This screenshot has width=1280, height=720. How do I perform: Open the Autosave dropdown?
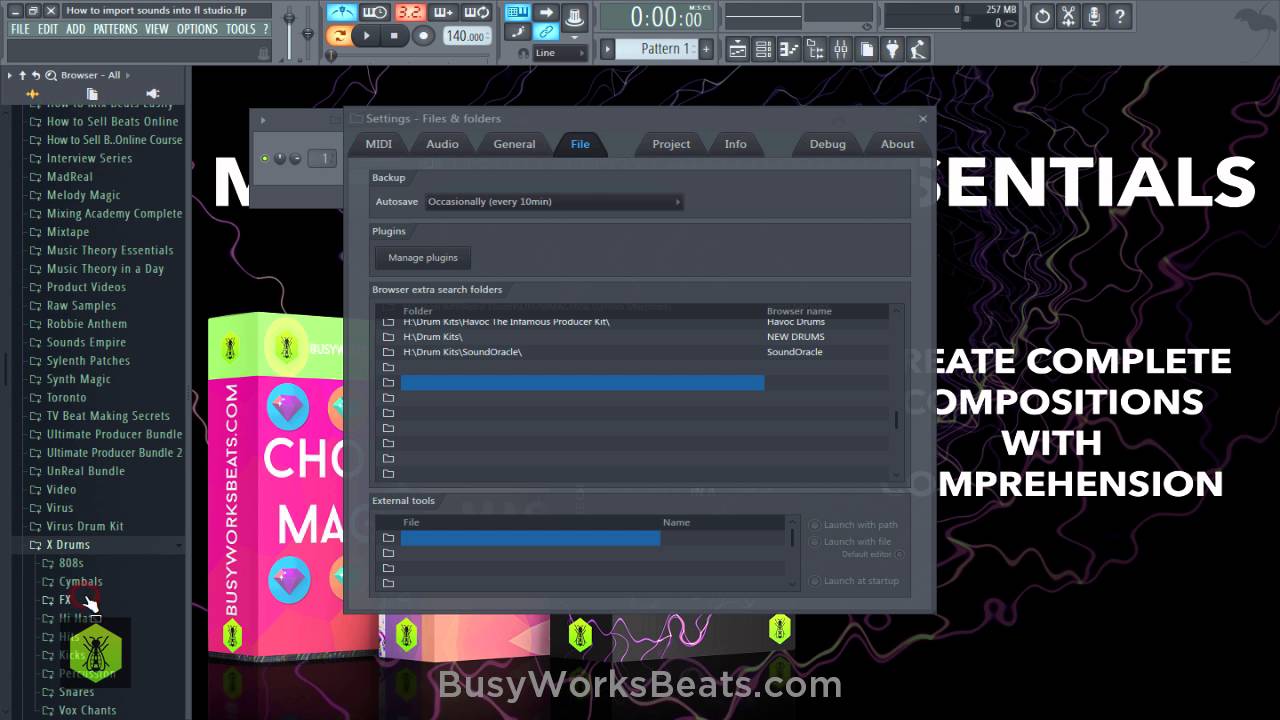(554, 202)
